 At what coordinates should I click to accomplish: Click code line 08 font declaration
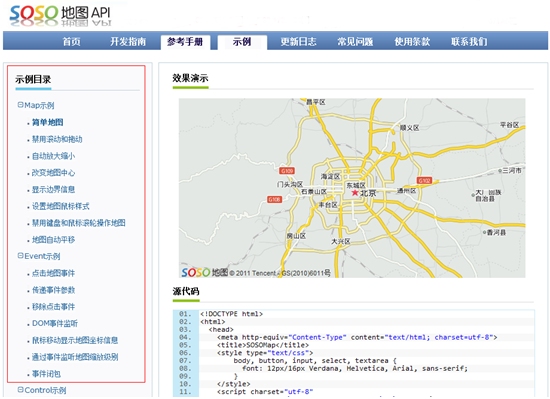click(x=355, y=368)
